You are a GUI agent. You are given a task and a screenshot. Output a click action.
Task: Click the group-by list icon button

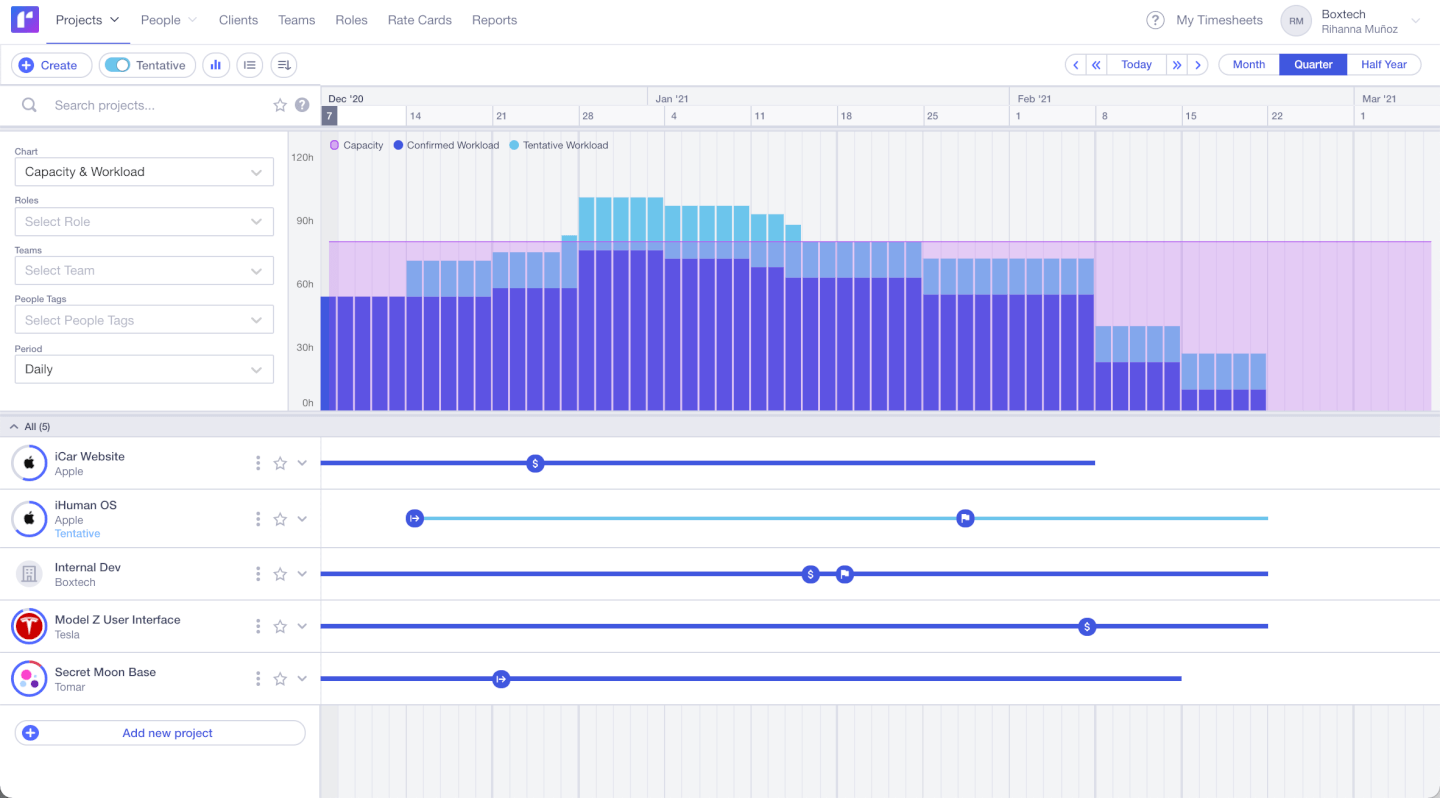pos(250,65)
